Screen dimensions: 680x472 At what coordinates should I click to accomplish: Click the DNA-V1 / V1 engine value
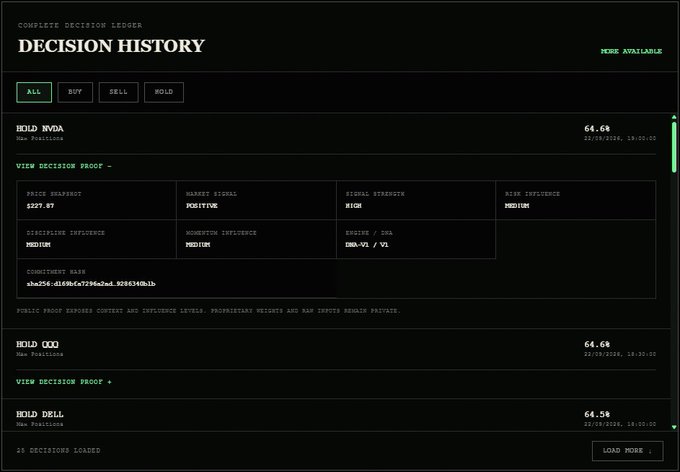click(x=367, y=245)
